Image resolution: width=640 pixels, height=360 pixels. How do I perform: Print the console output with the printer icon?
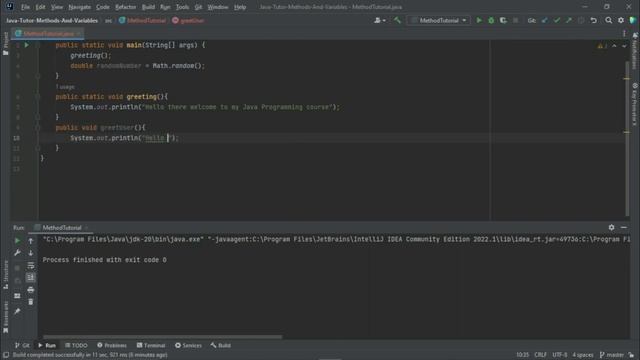pos(31,290)
